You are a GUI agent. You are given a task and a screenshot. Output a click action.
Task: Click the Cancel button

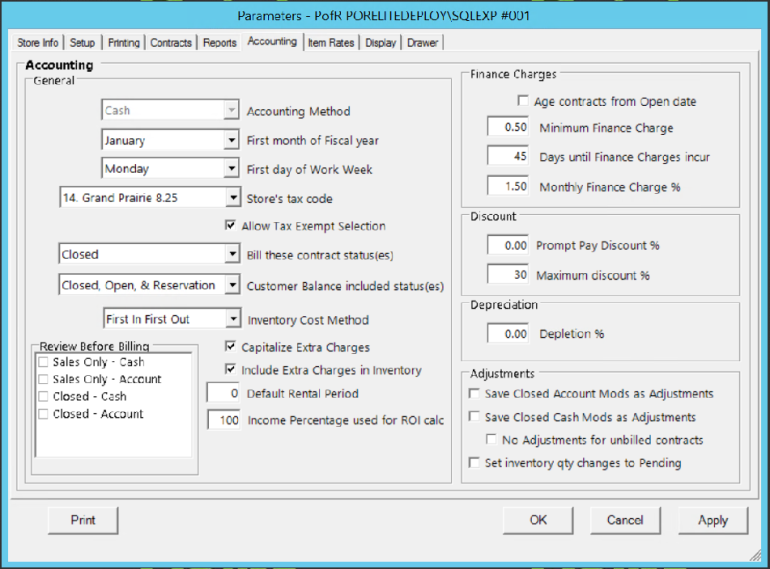[x=625, y=520]
